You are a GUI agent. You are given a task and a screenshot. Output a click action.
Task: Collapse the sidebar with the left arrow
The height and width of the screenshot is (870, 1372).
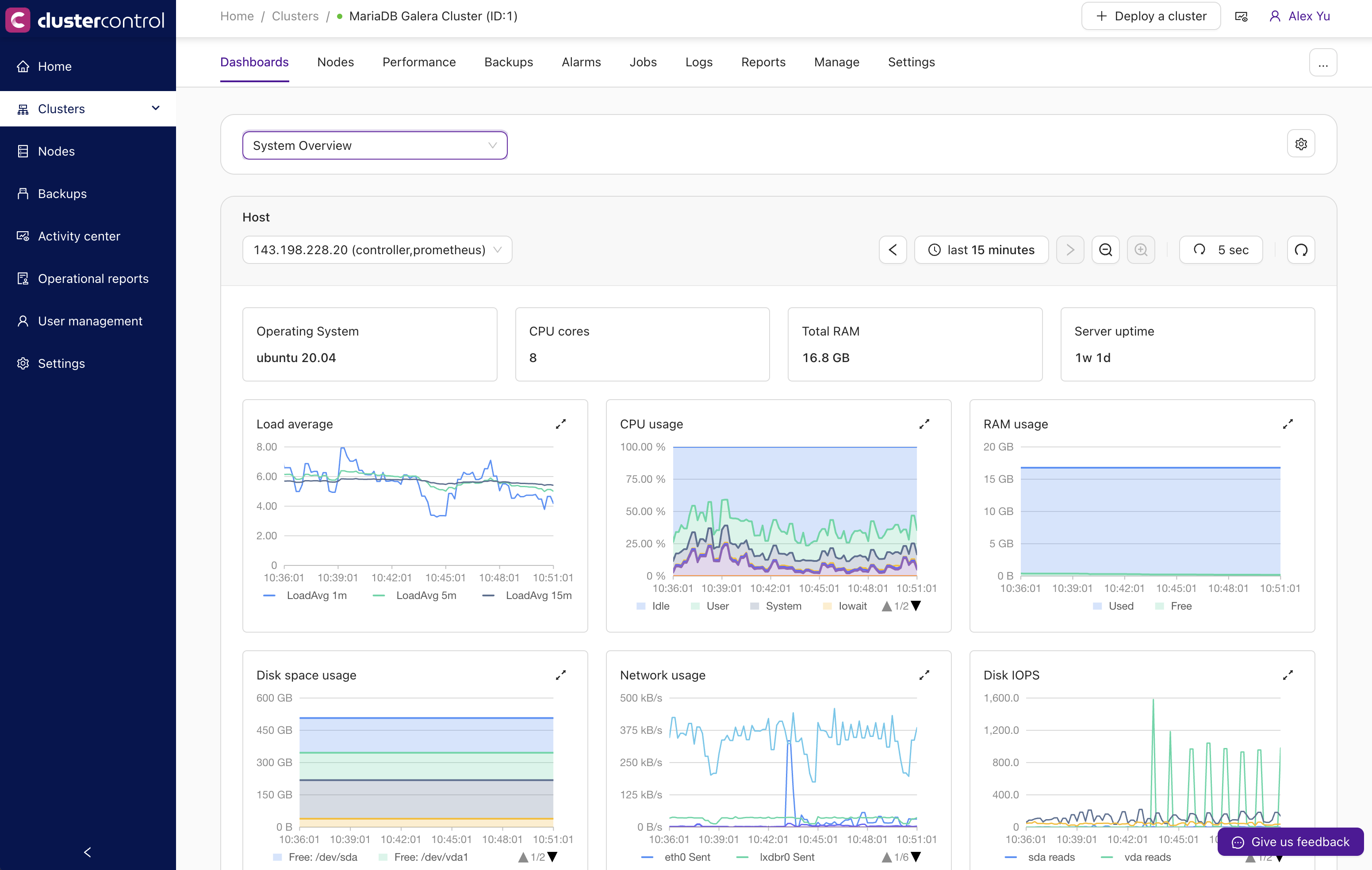click(87, 852)
